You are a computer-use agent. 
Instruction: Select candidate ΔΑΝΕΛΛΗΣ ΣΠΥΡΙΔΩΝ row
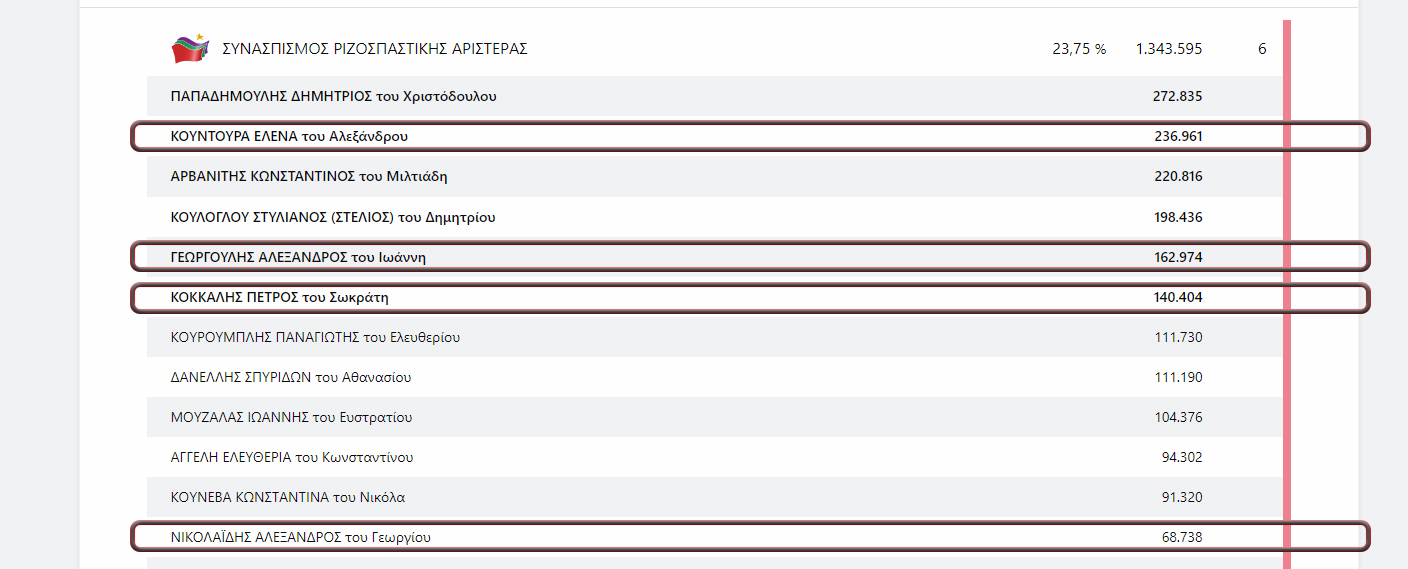tap(714, 377)
